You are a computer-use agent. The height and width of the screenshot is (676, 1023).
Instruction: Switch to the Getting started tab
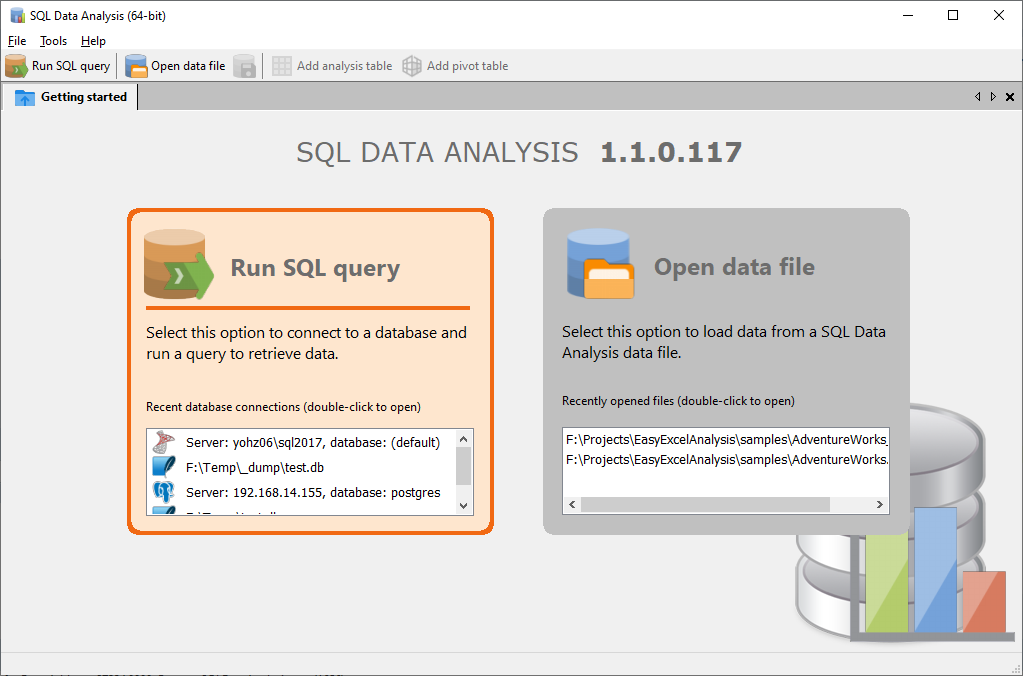point(82,96)
